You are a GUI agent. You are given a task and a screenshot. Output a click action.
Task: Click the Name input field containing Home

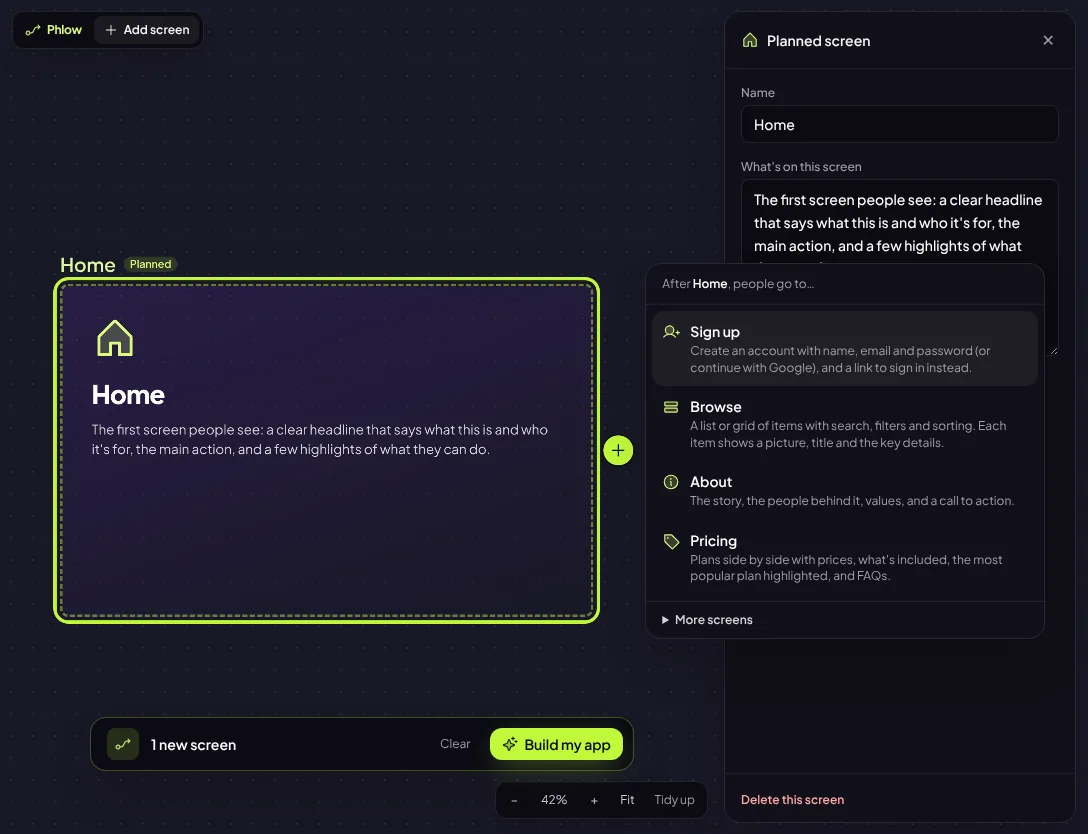pyautogui.click(x=899, y=124)
